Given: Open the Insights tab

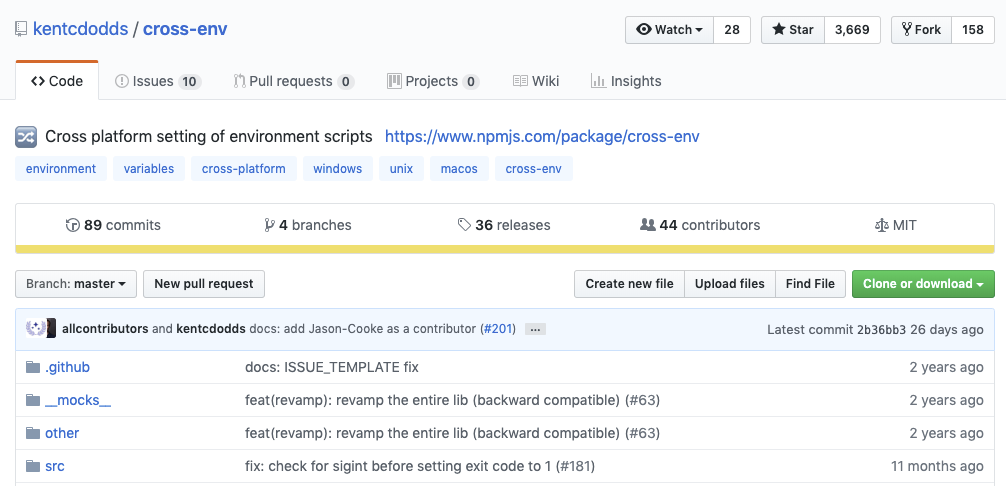Looking at the screenshot, I should point(626,81).
